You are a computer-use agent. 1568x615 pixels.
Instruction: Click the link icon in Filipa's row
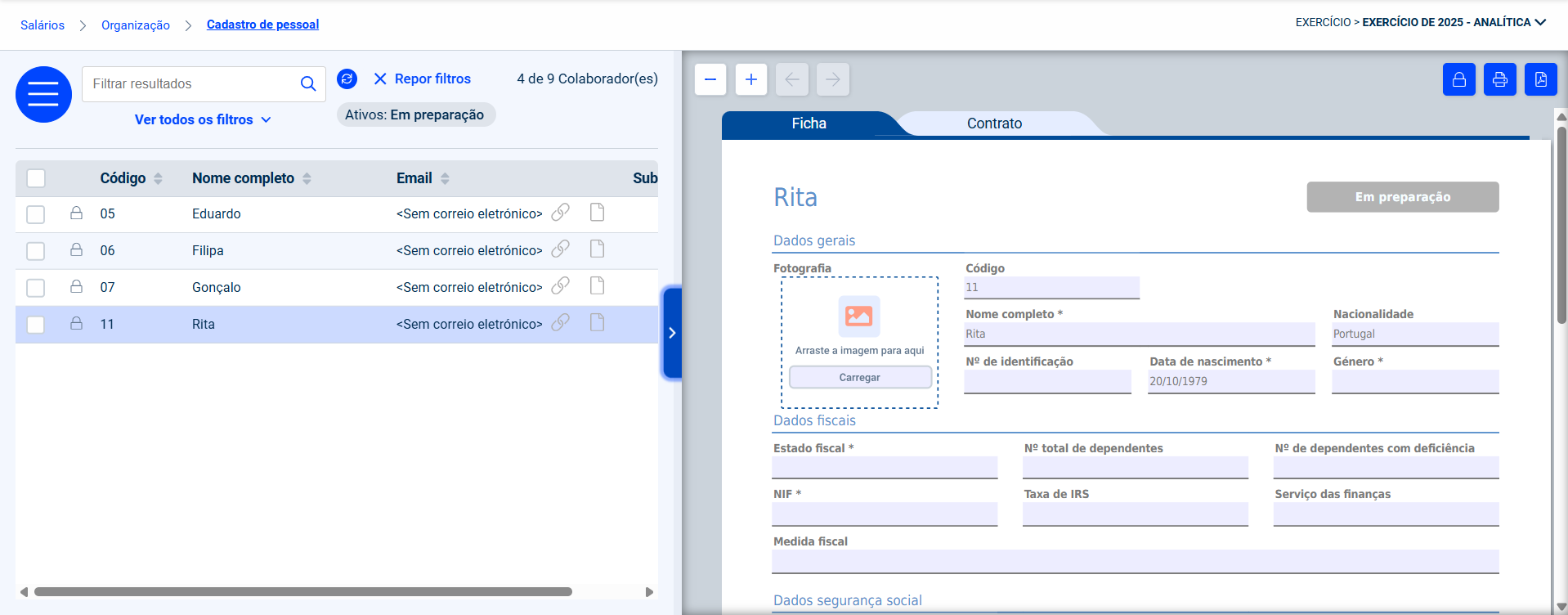pyautogui.click(x=560, y=249)
